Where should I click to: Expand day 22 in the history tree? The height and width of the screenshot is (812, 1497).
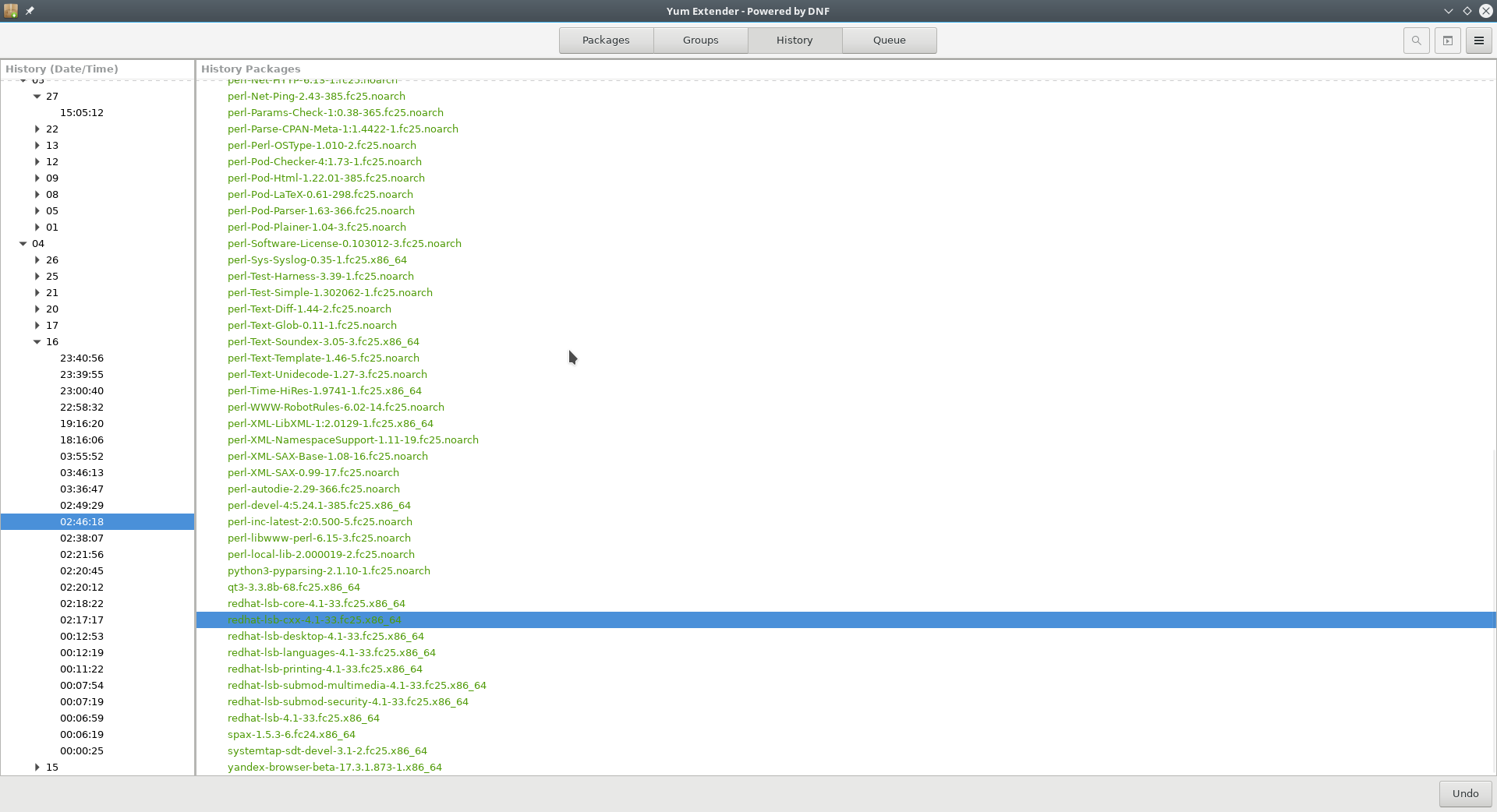(x=37, y=129)
